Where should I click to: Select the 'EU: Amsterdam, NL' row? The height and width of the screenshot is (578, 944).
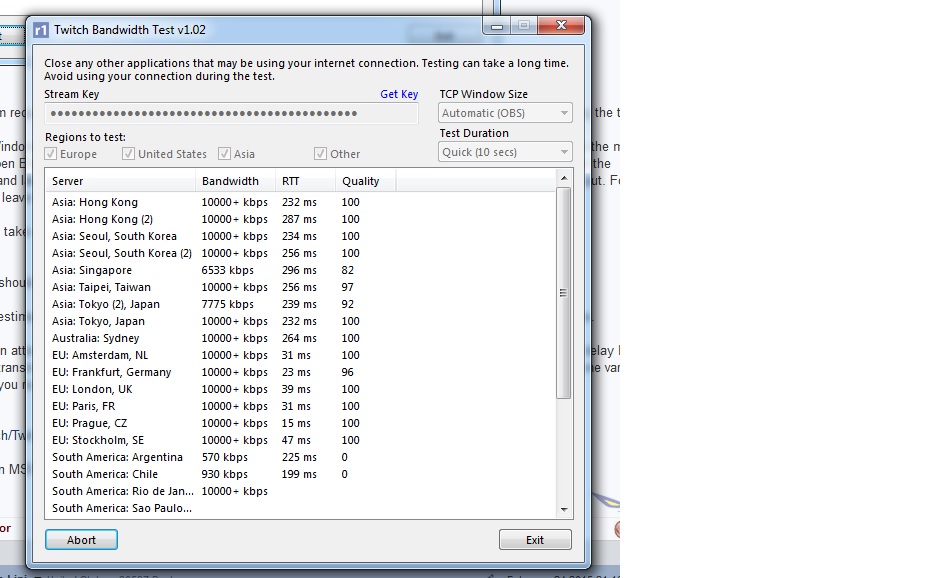coord(301,355)
